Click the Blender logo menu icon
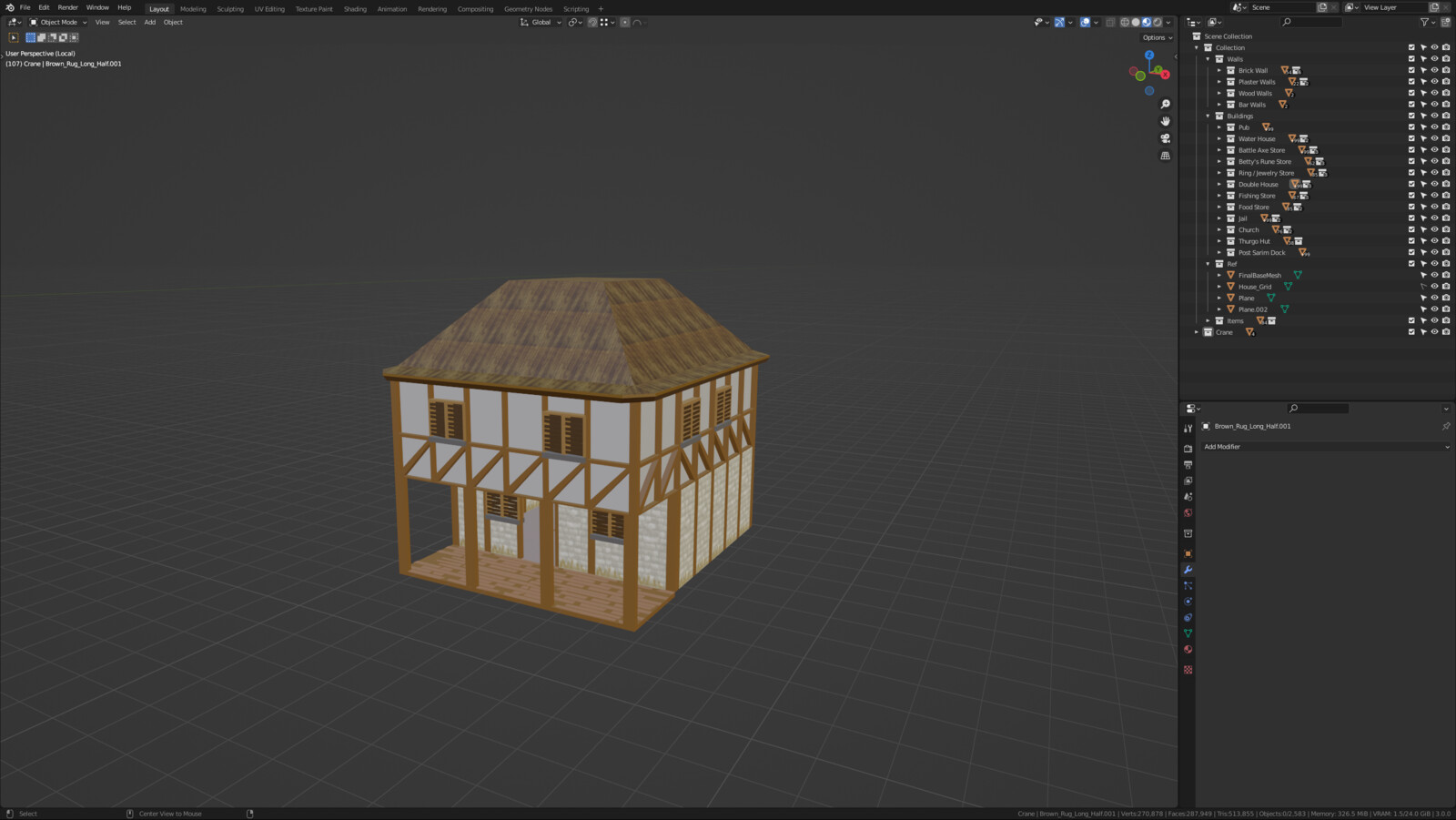The height and width of the screenshot is (820, 1456). click(x=9, y=7)
